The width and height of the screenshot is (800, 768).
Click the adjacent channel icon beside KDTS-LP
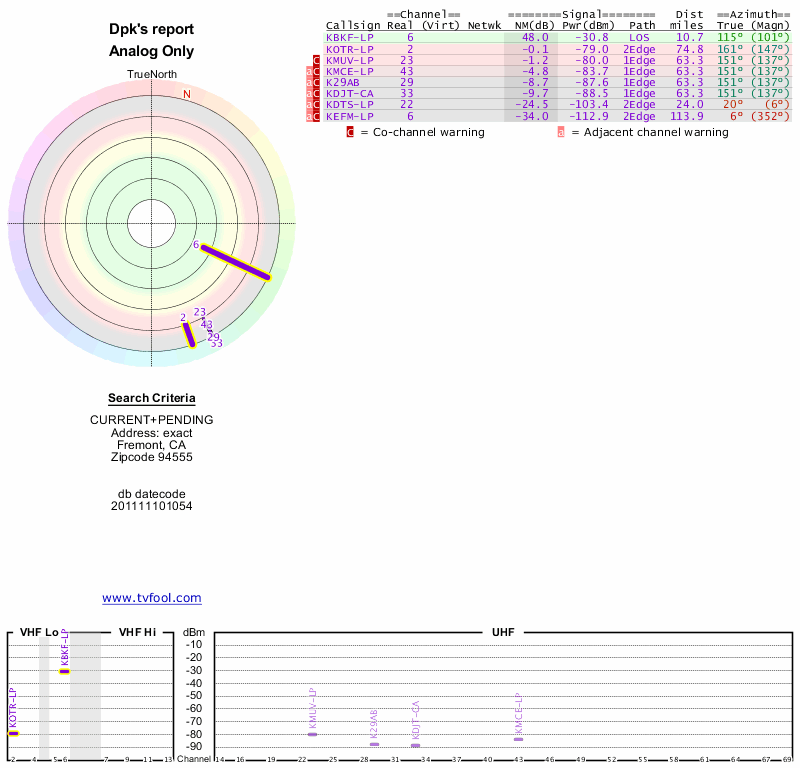pos(309,105)
